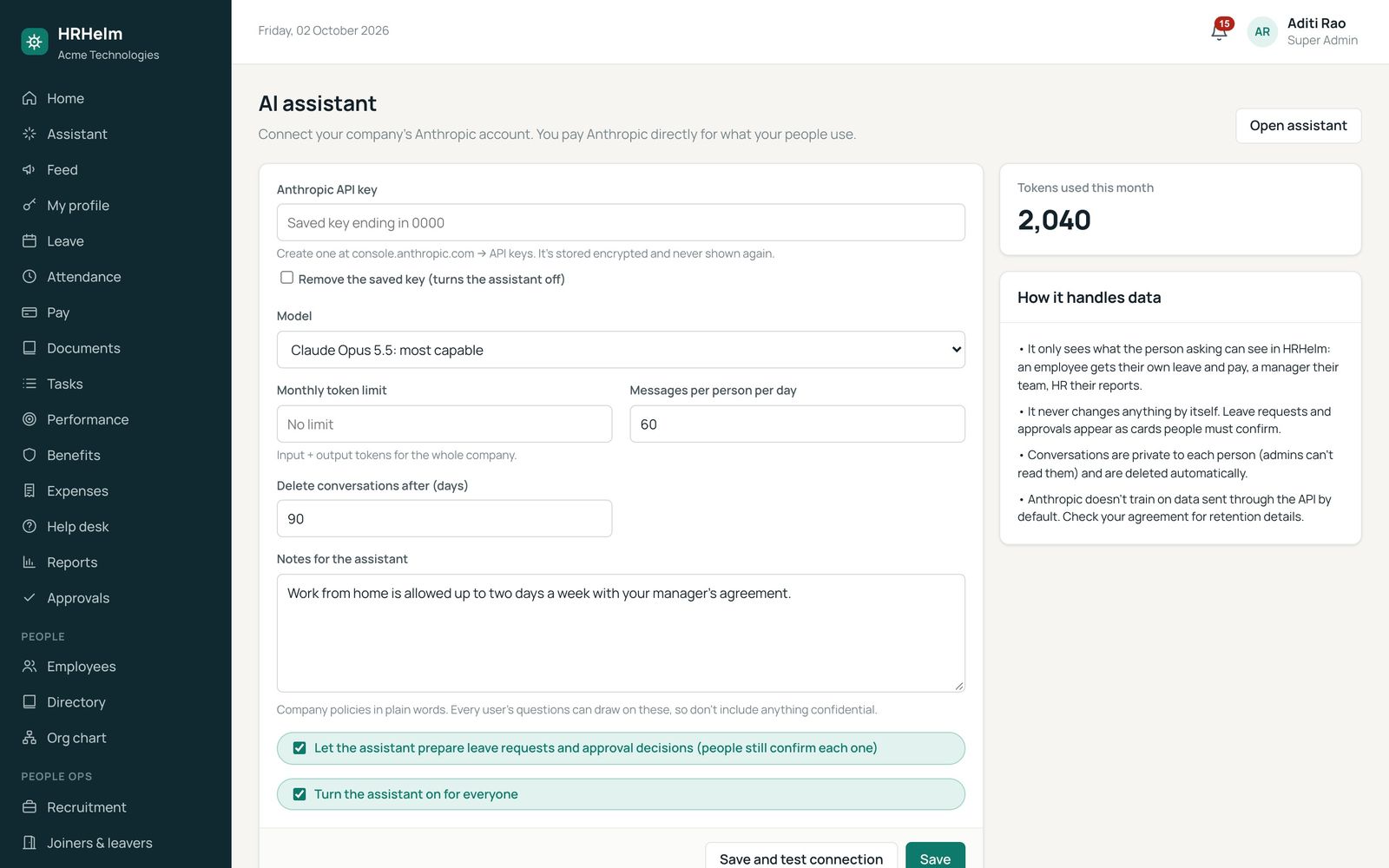Open notifications bell with 15 badge
The width and height of the screenshot is (1389, 868).
point(1220,31)
